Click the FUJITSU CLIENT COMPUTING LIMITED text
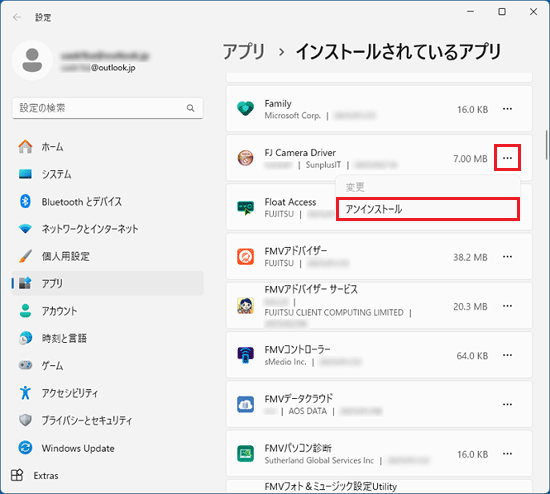550x494 pixels. (x=334, y=312)
